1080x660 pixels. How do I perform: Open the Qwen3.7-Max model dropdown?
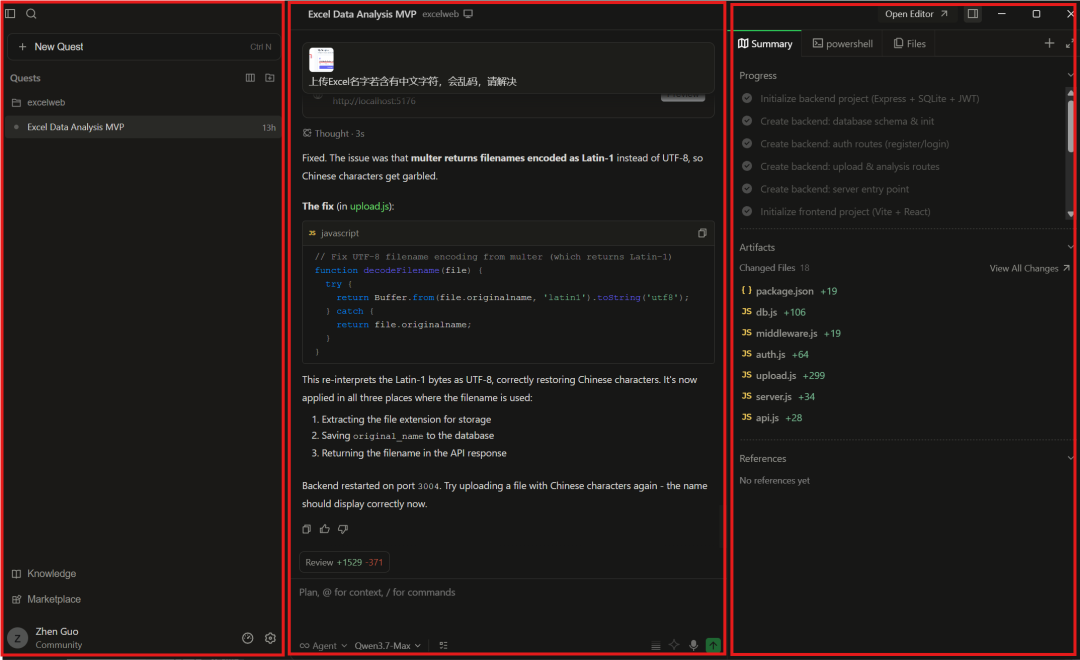click(x=388, y=646)
